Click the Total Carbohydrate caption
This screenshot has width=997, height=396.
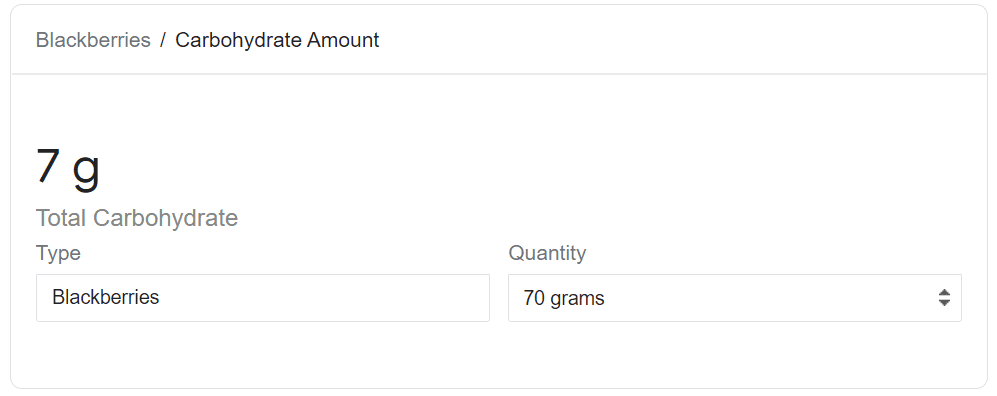click(x=137, y=218)
